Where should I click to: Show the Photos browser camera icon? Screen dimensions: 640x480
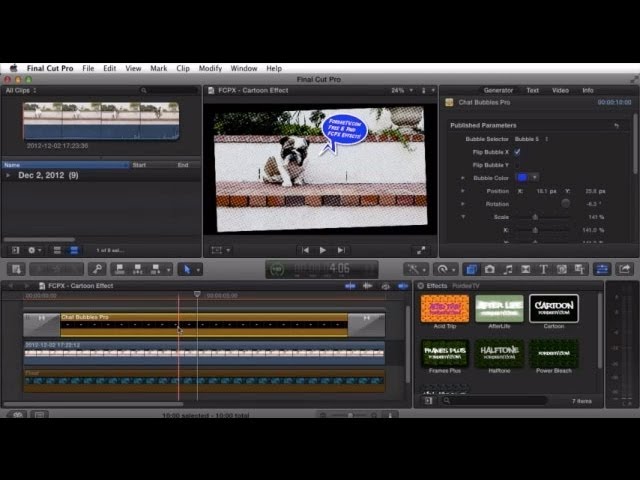click(x=489, y=269)
